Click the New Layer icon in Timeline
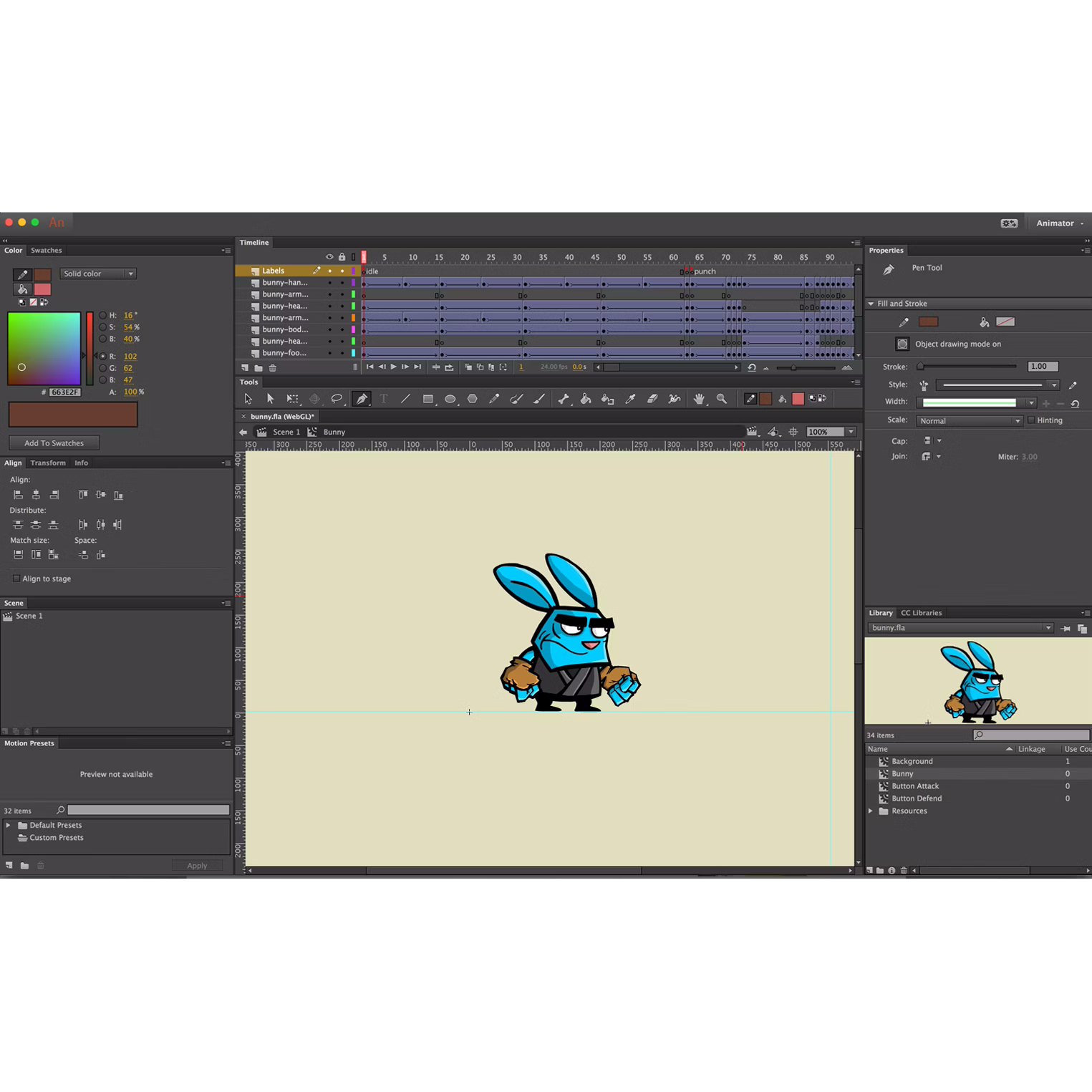The width and height of the screenshot is (1092, 1092). click(x=244, y=367)
